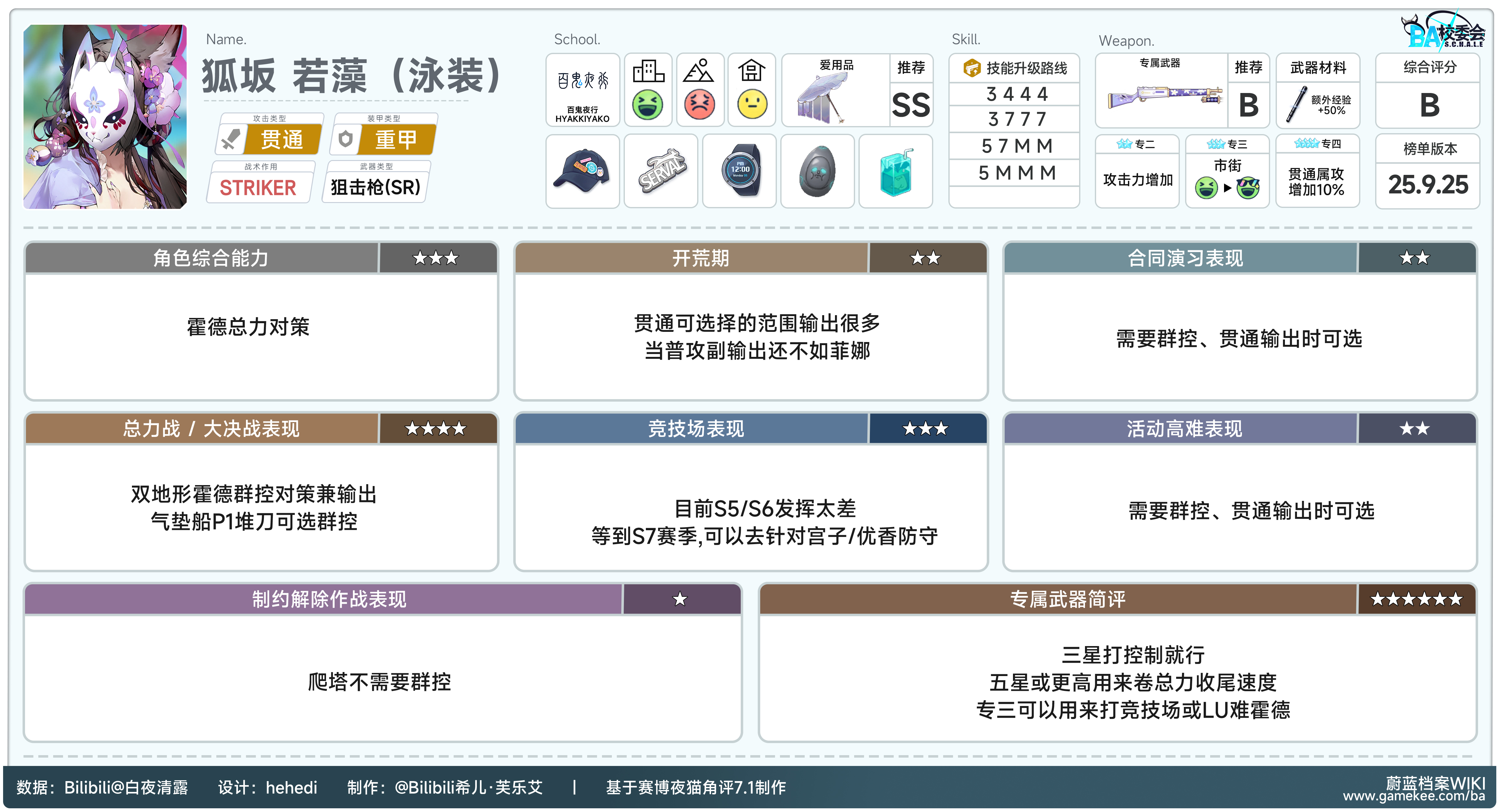Select the 贯通 attack type badge

(282, 140)
